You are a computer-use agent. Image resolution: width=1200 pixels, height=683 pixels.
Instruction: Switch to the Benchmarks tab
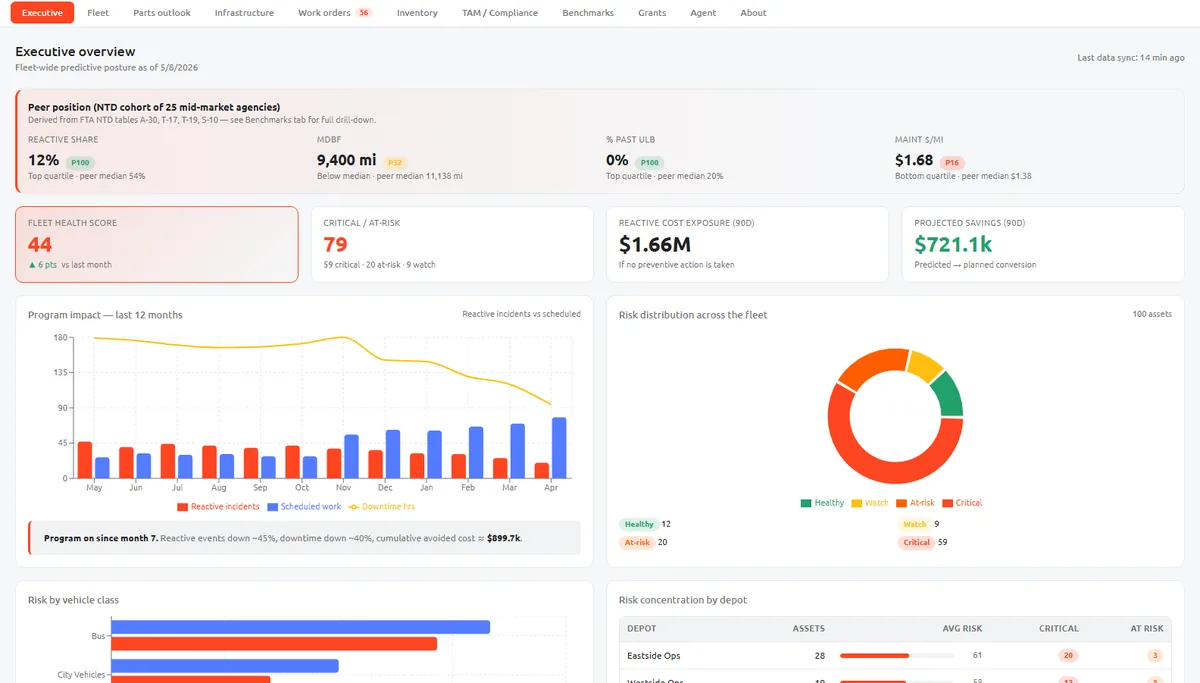(588, 13)
